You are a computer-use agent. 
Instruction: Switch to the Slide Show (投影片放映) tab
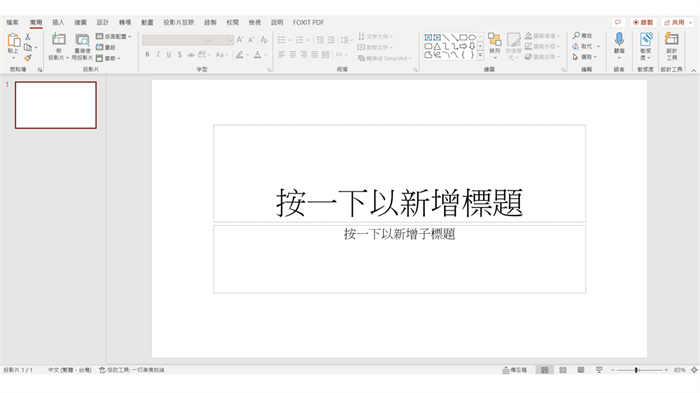coord(179,22)
